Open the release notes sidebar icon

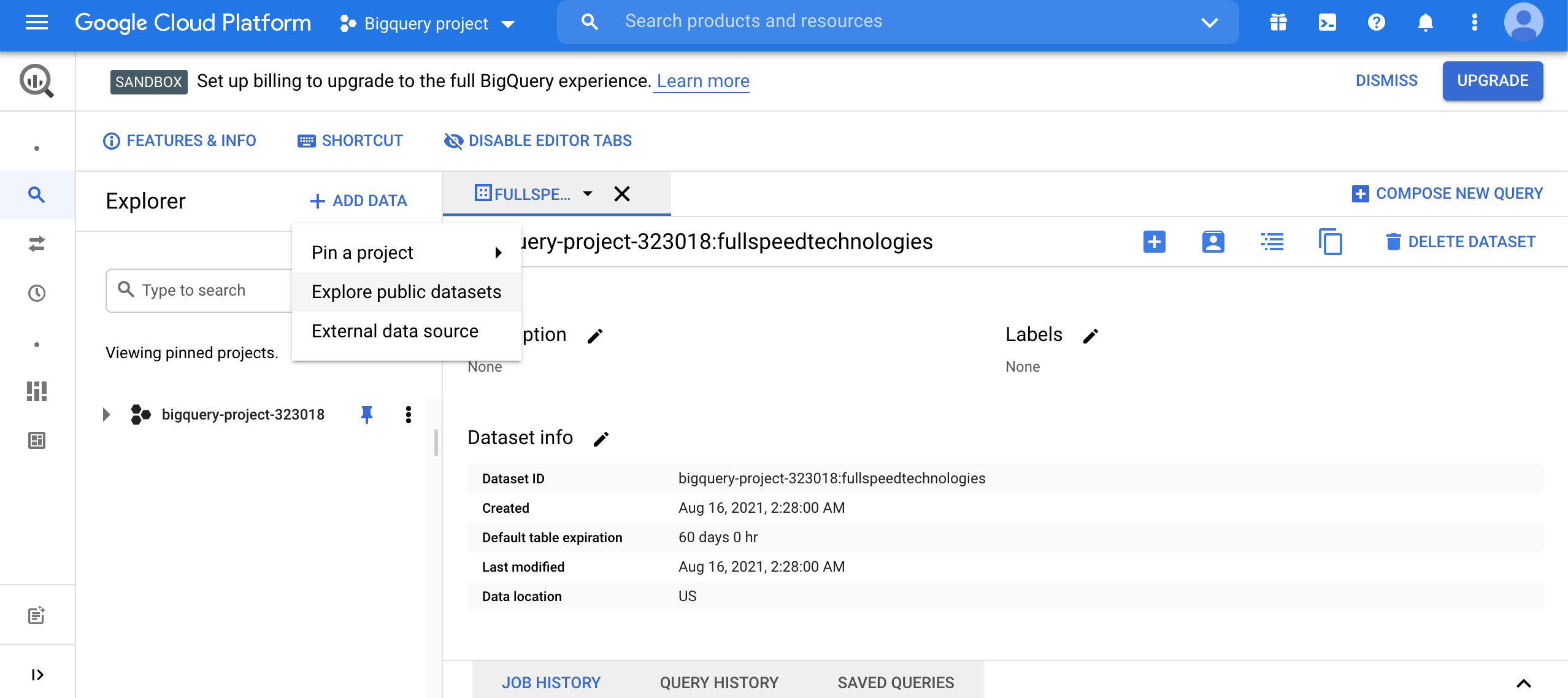(x=37, y=615)
